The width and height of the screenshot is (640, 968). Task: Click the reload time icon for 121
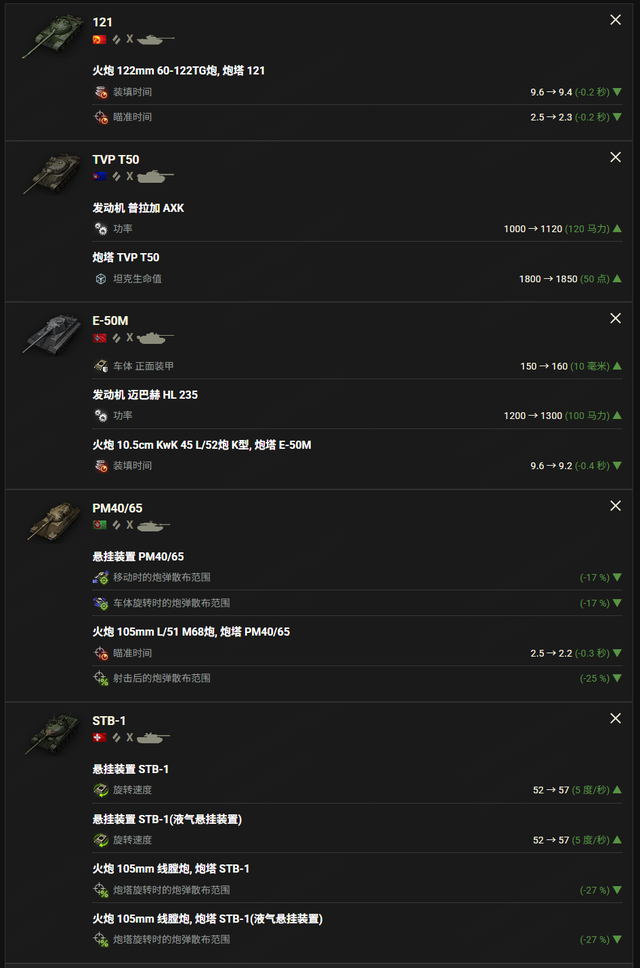tap(101, 92)
